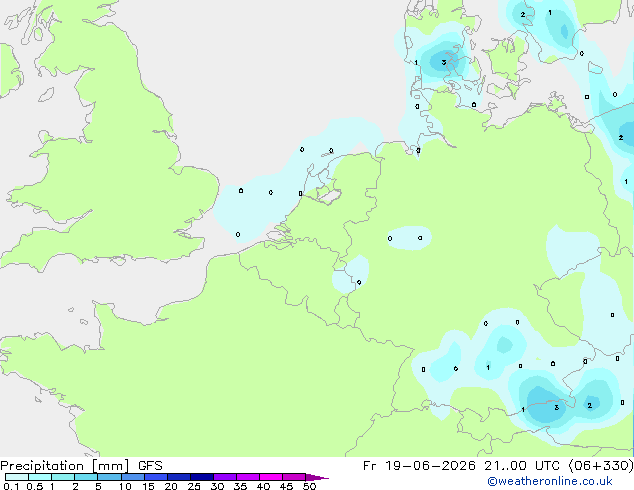
Task: Click the 'Precipitation [mm] GFS' title text
Action: coord(81,466)
